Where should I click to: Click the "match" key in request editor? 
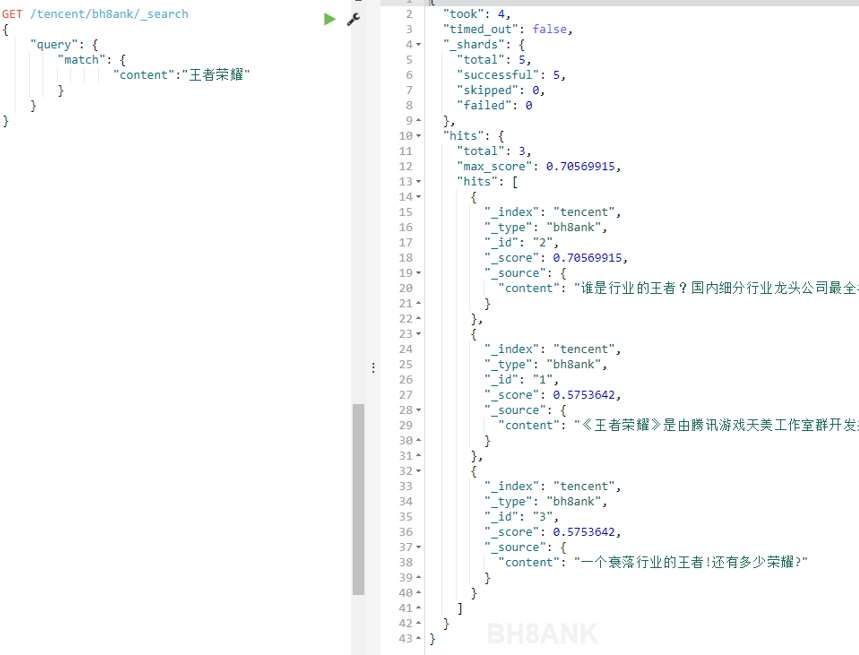click(82, 60)
